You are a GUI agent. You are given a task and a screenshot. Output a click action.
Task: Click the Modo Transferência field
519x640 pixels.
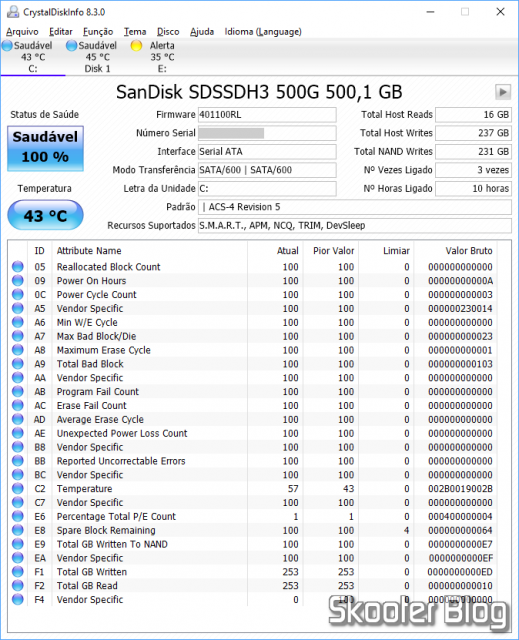(267, 170)
